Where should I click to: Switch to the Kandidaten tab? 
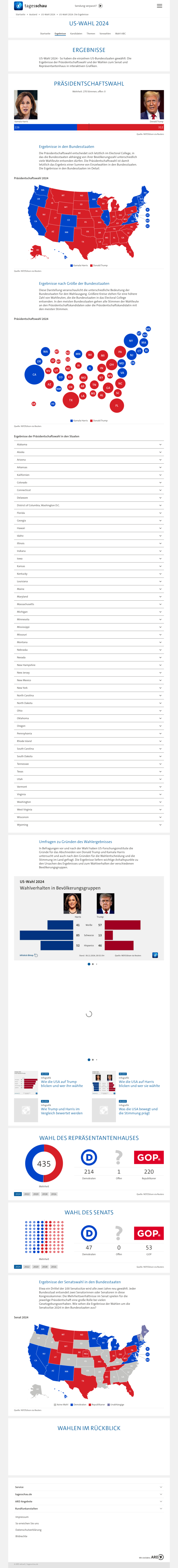click(76, 34)
